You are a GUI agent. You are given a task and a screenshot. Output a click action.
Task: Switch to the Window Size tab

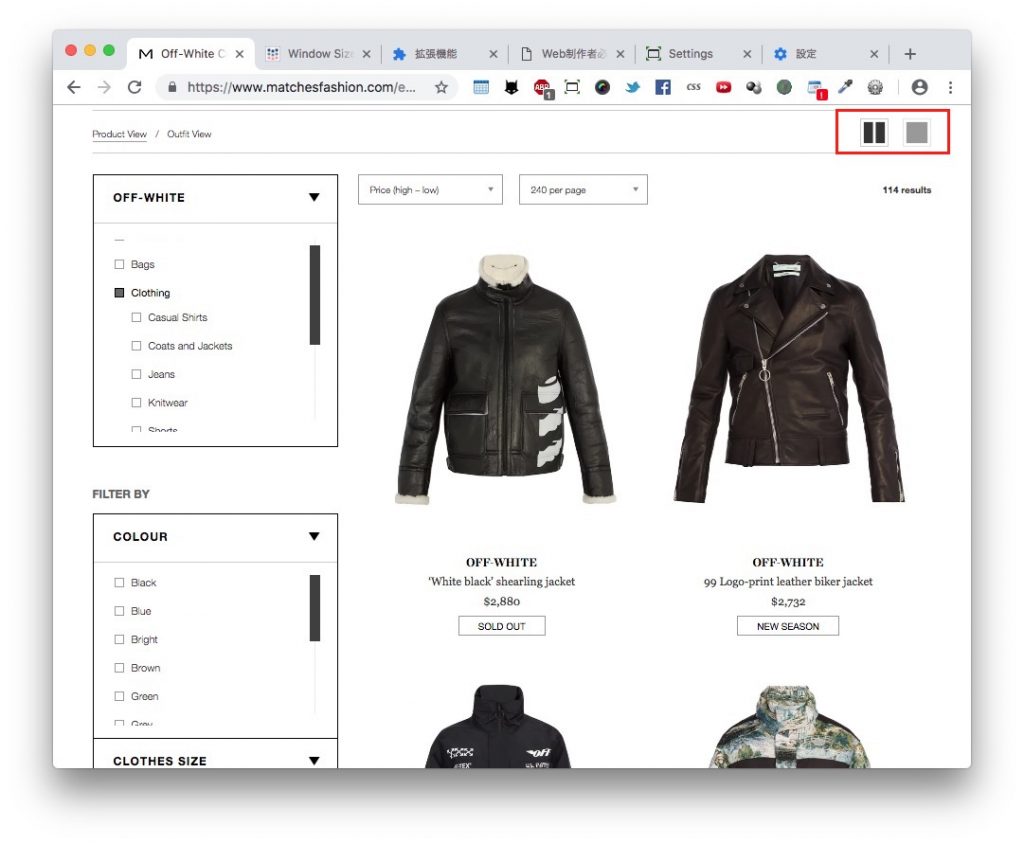click(x=318, y=54)
